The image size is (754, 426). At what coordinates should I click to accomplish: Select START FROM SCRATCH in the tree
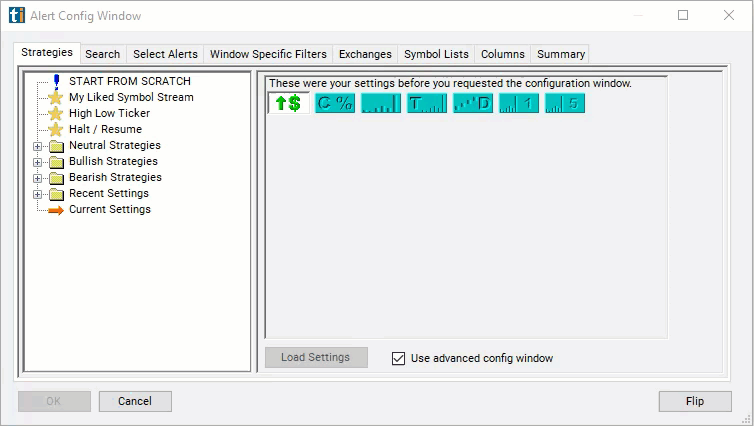click(x=129, y=82)
